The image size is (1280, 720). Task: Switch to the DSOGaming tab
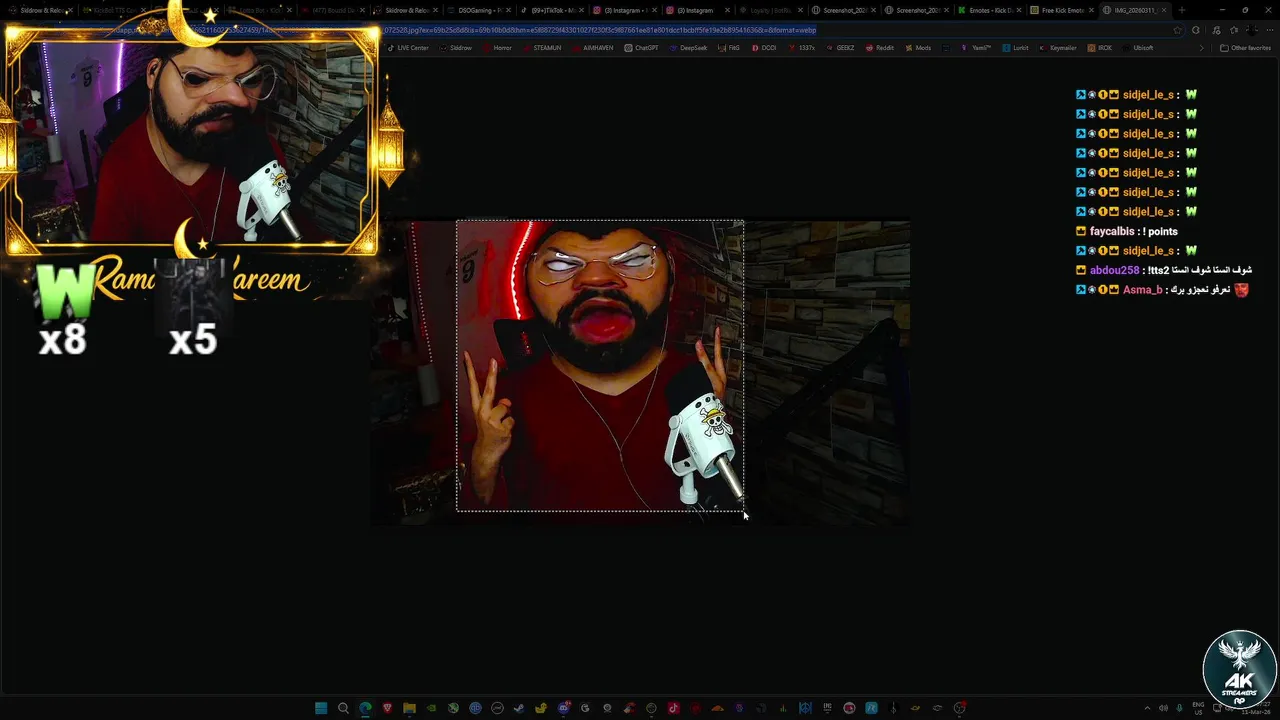point(479,10)
